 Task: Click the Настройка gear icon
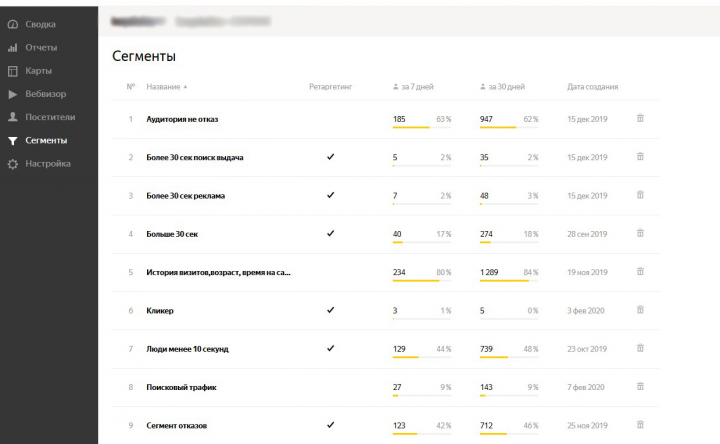13,164
